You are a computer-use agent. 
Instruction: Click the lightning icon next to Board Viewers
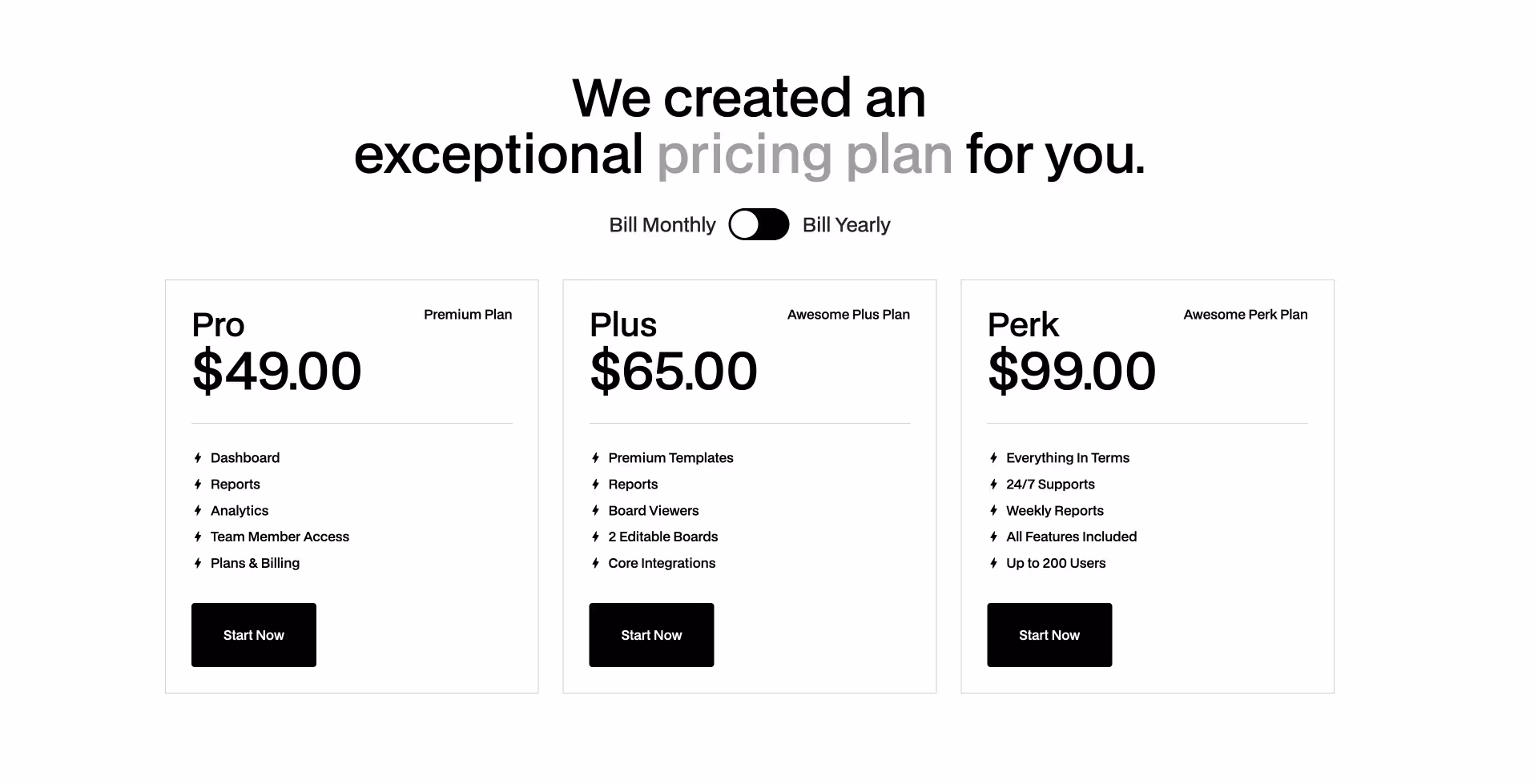click(595, 510)
